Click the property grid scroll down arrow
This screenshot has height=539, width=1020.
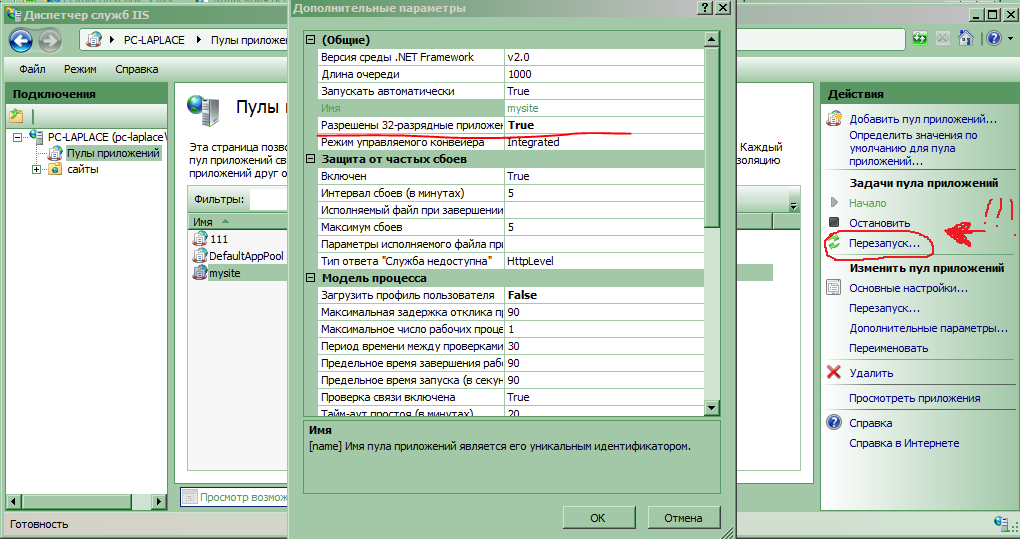pyautogui.click(x=712, y=408)
